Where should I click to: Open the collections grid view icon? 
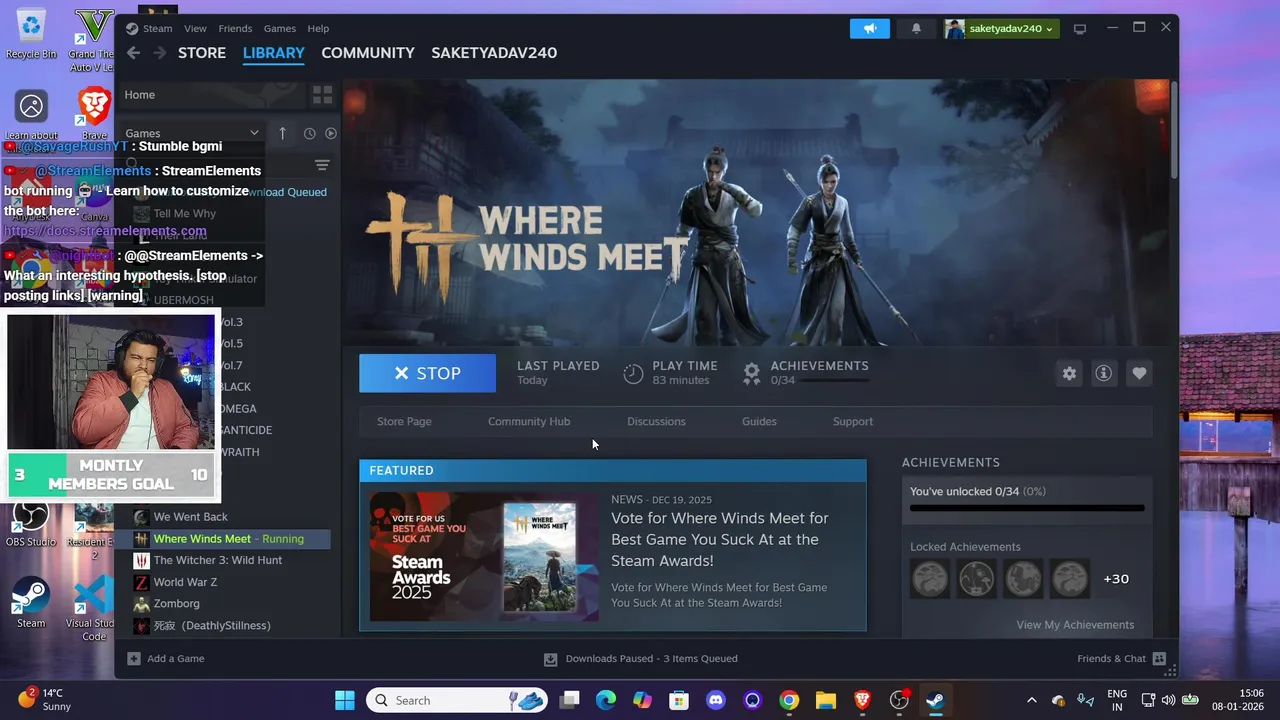[x=322, y=95]
